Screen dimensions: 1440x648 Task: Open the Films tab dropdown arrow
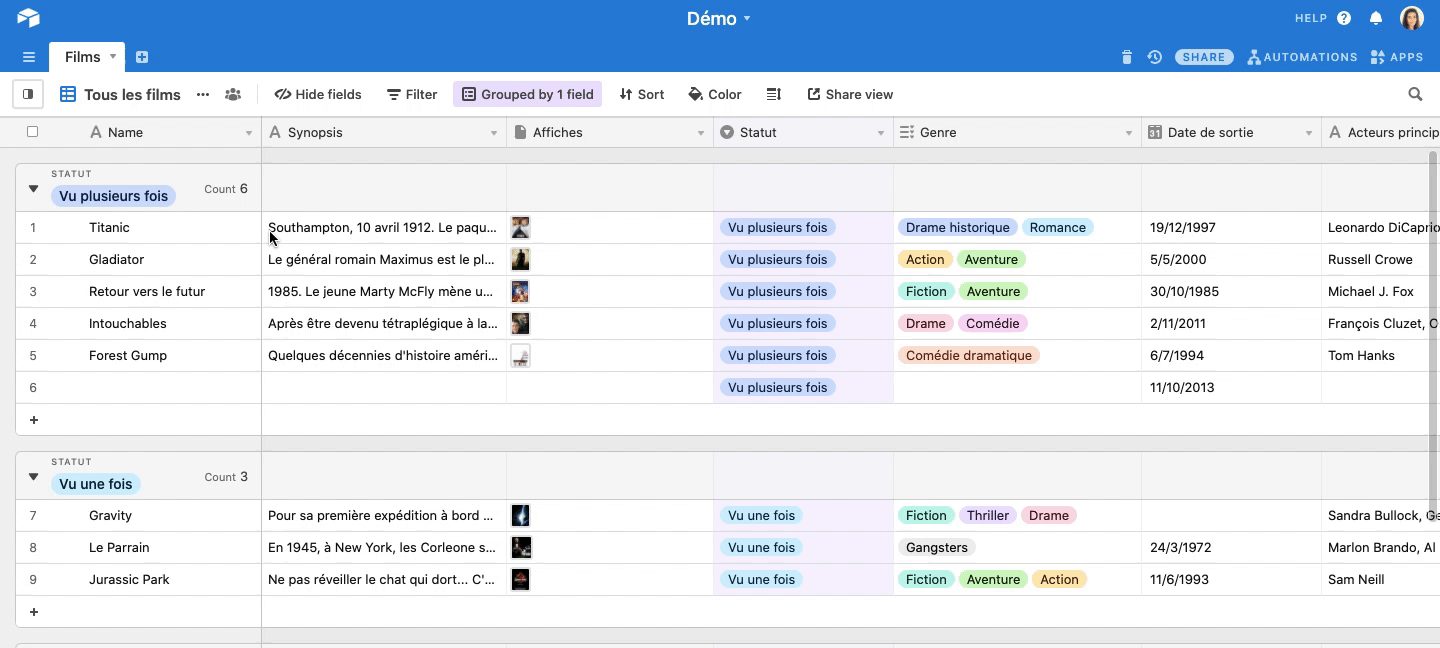pyautogui.click(x=113, y=57)
